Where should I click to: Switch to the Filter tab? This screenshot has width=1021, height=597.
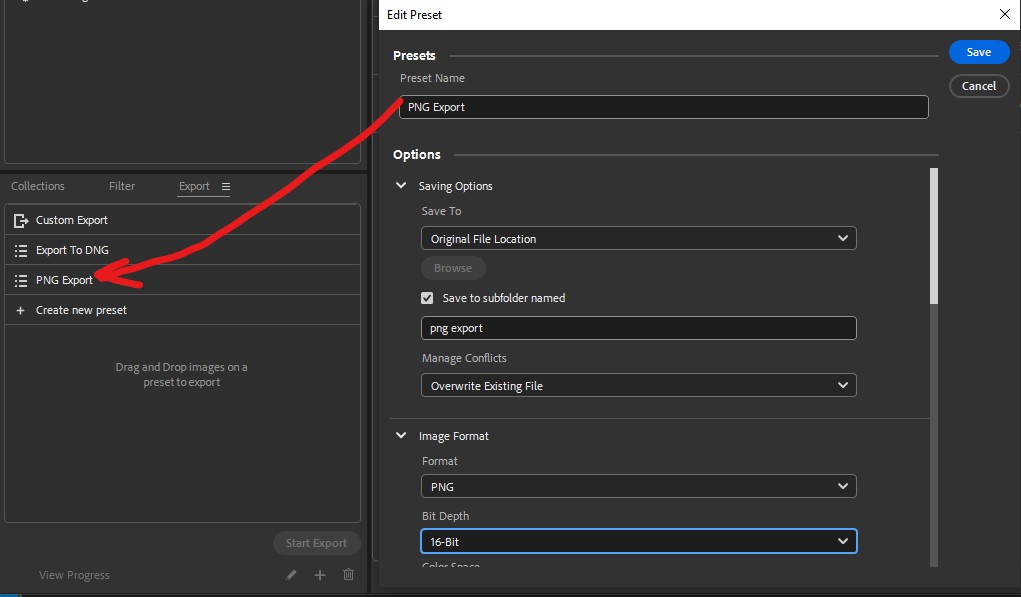121,185
